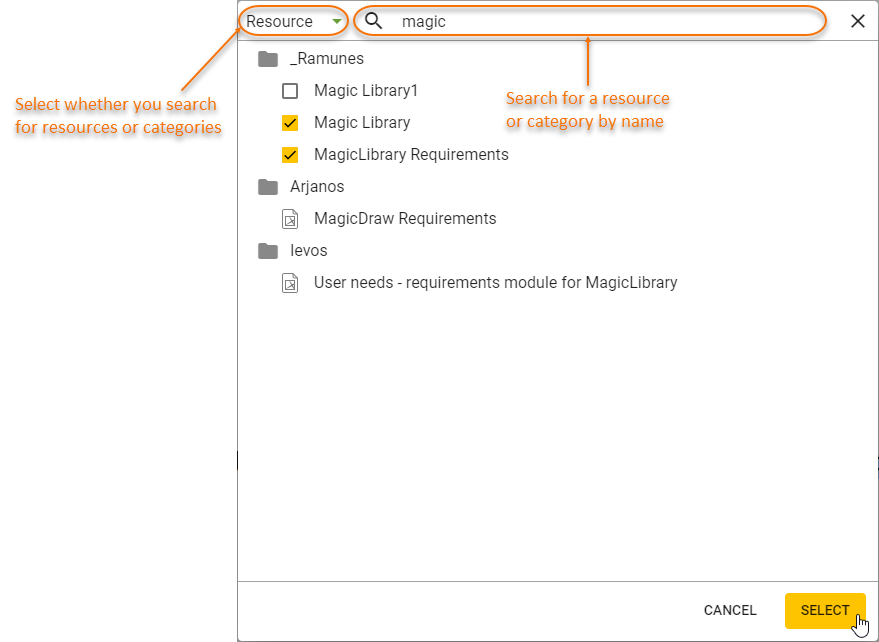Click the MagicLibrary Requirements resource name
879x642 pixels.
click(x=411, y=155)
